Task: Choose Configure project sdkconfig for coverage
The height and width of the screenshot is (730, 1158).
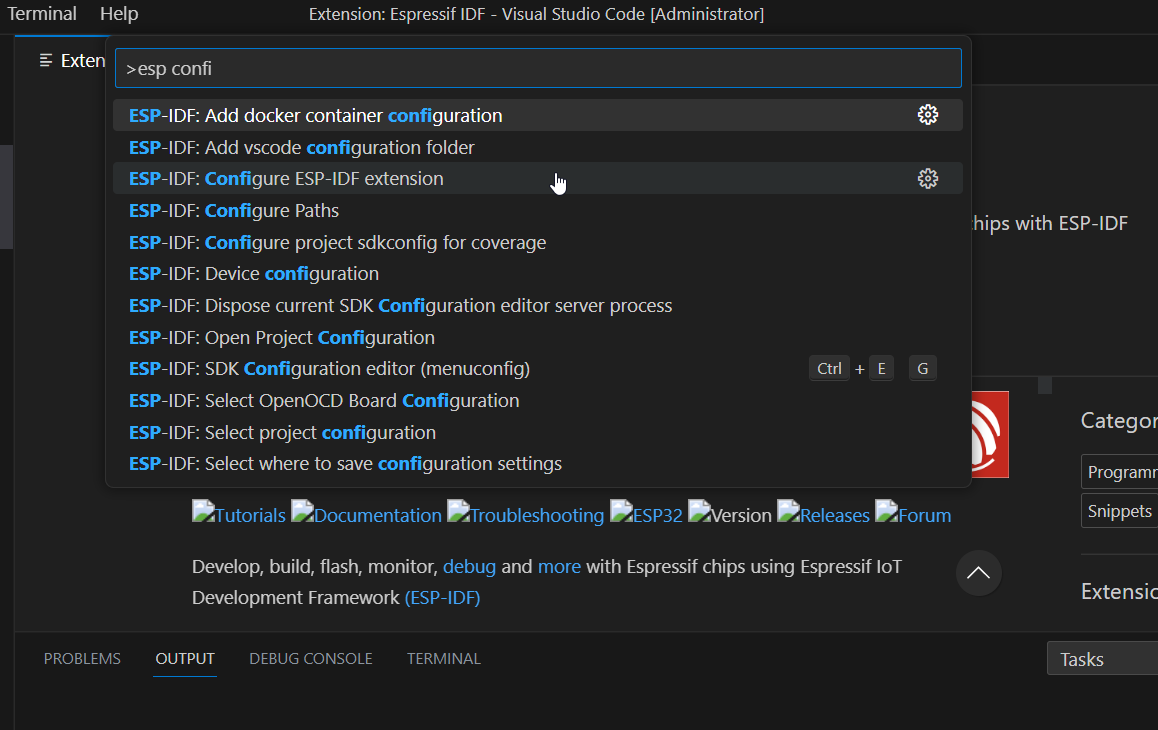Action: point(538,242)
